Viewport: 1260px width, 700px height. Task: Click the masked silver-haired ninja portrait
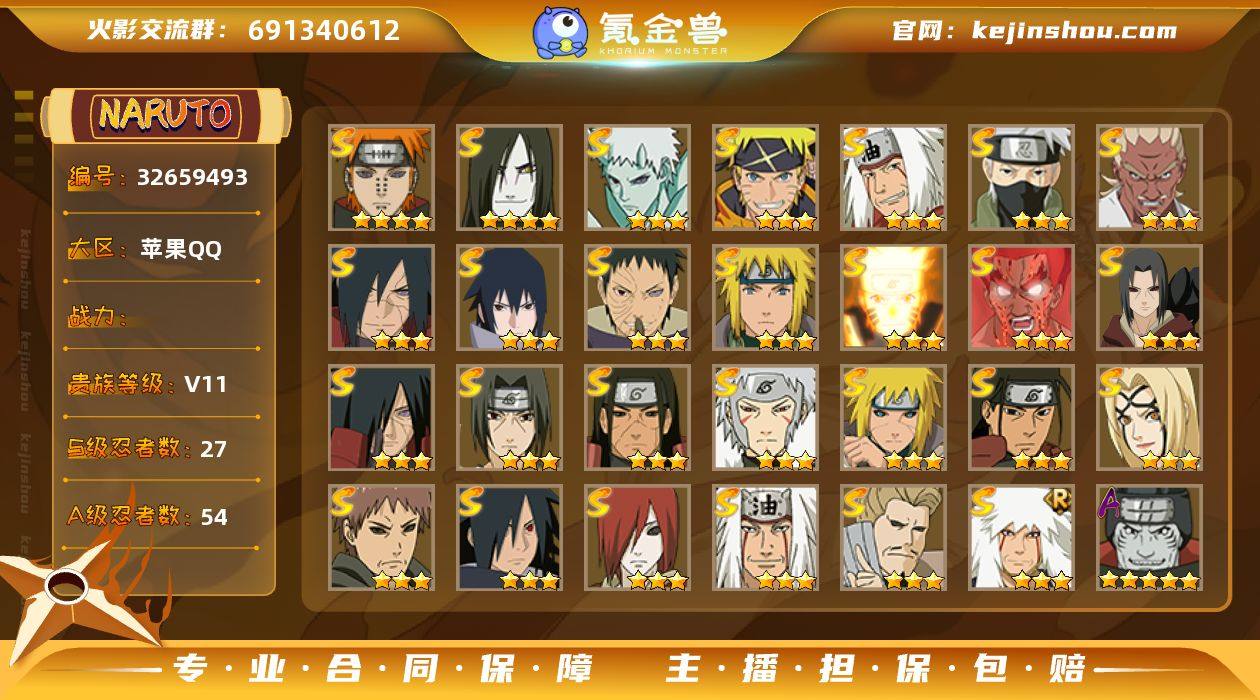[1021, 178]
